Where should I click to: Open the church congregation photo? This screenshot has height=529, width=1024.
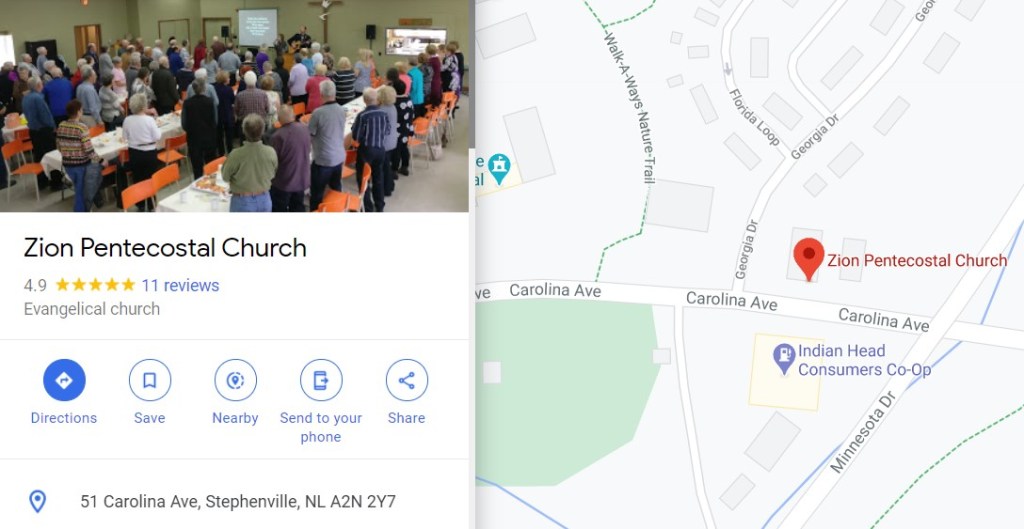click(234, 106)
